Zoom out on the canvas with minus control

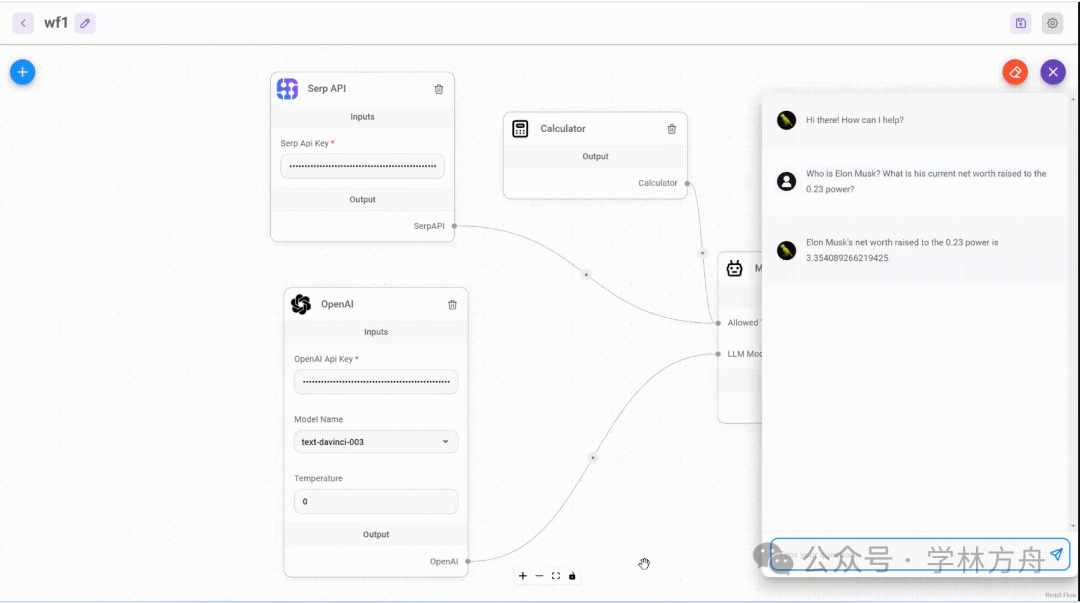pyautogui.click(x=539, y=576)
